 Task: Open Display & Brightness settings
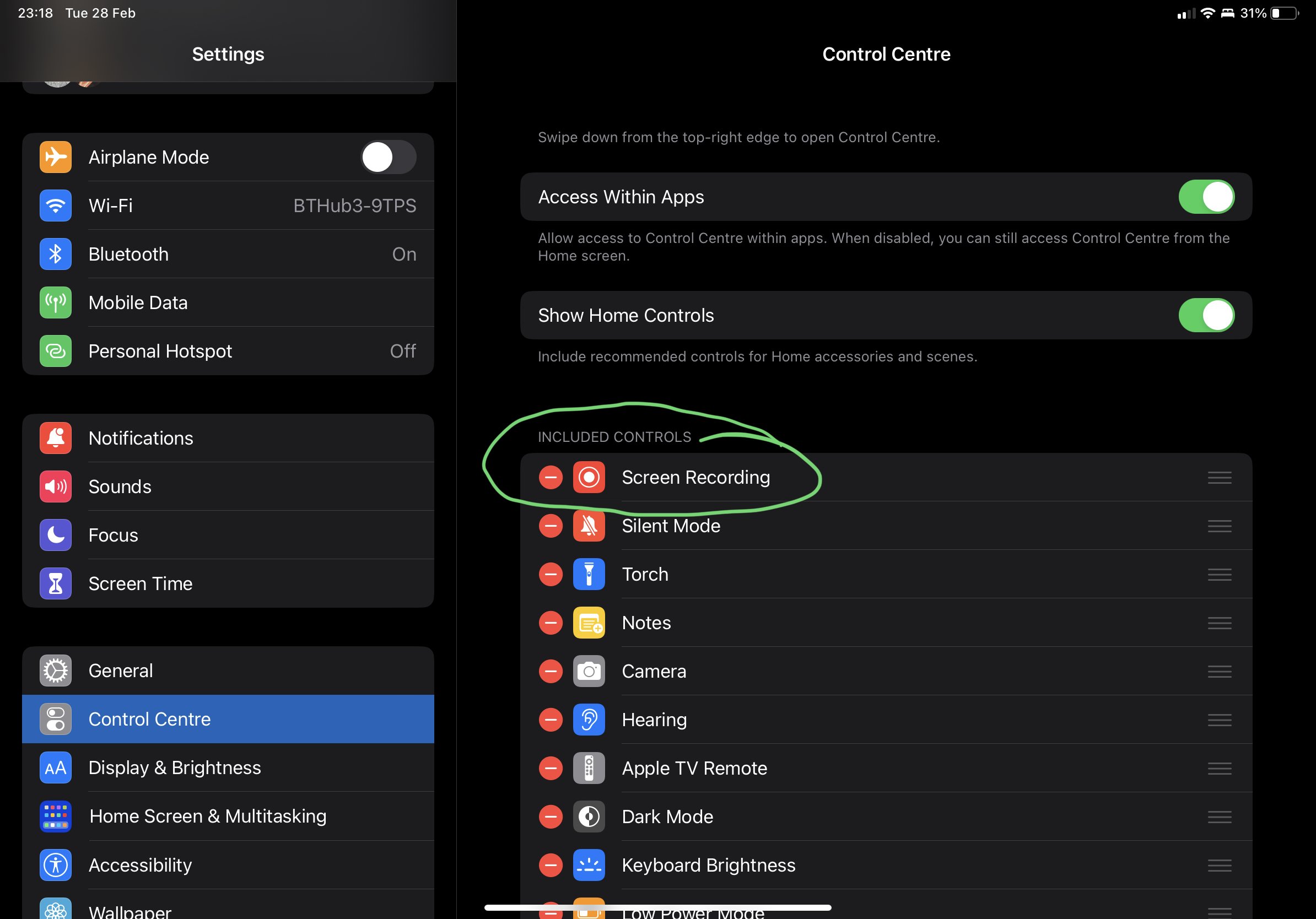(228, 767)
